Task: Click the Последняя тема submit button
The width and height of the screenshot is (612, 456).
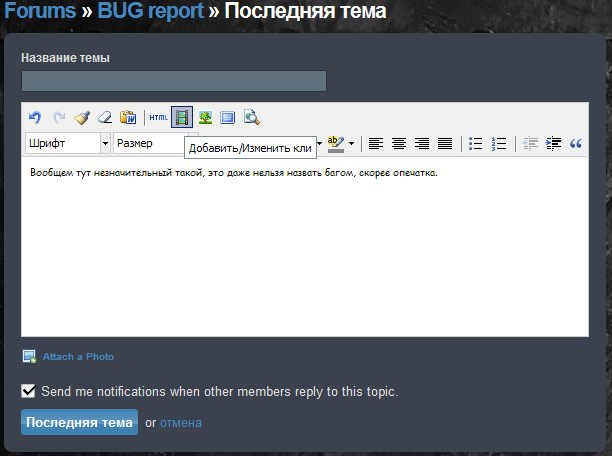Action: [79, 422]
